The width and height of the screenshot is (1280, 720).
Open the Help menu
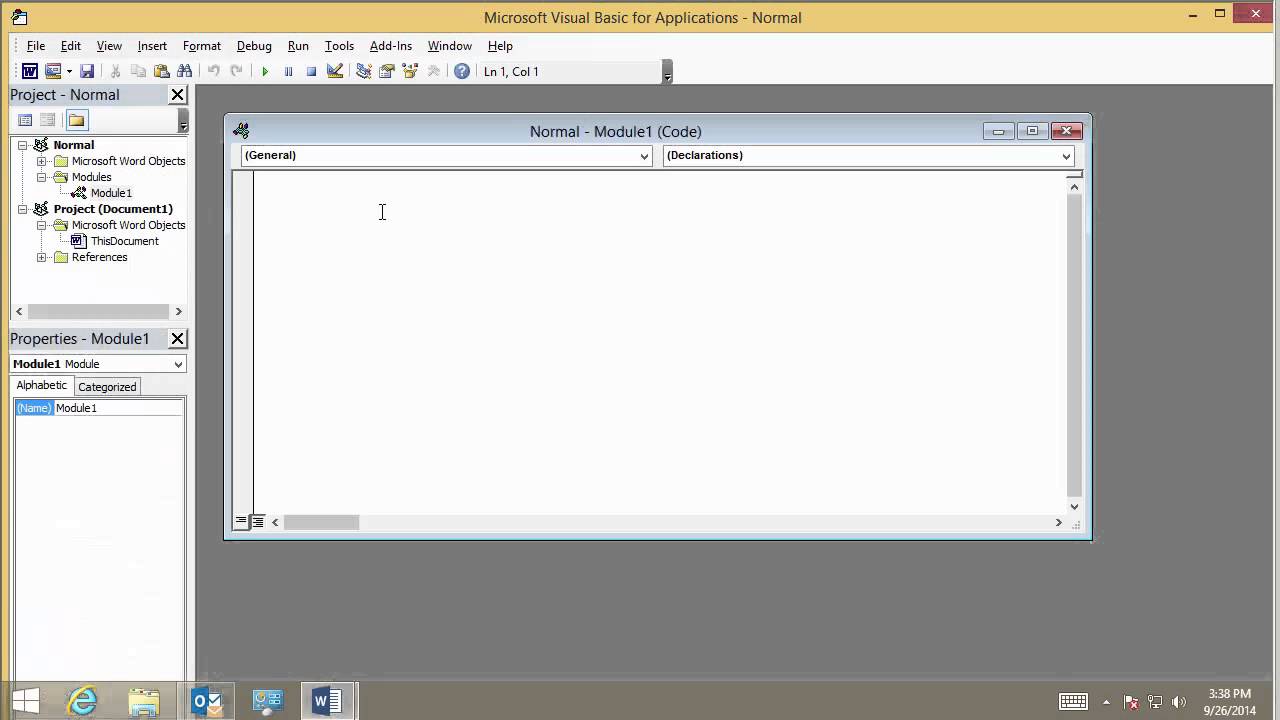(x=500, y=46)
